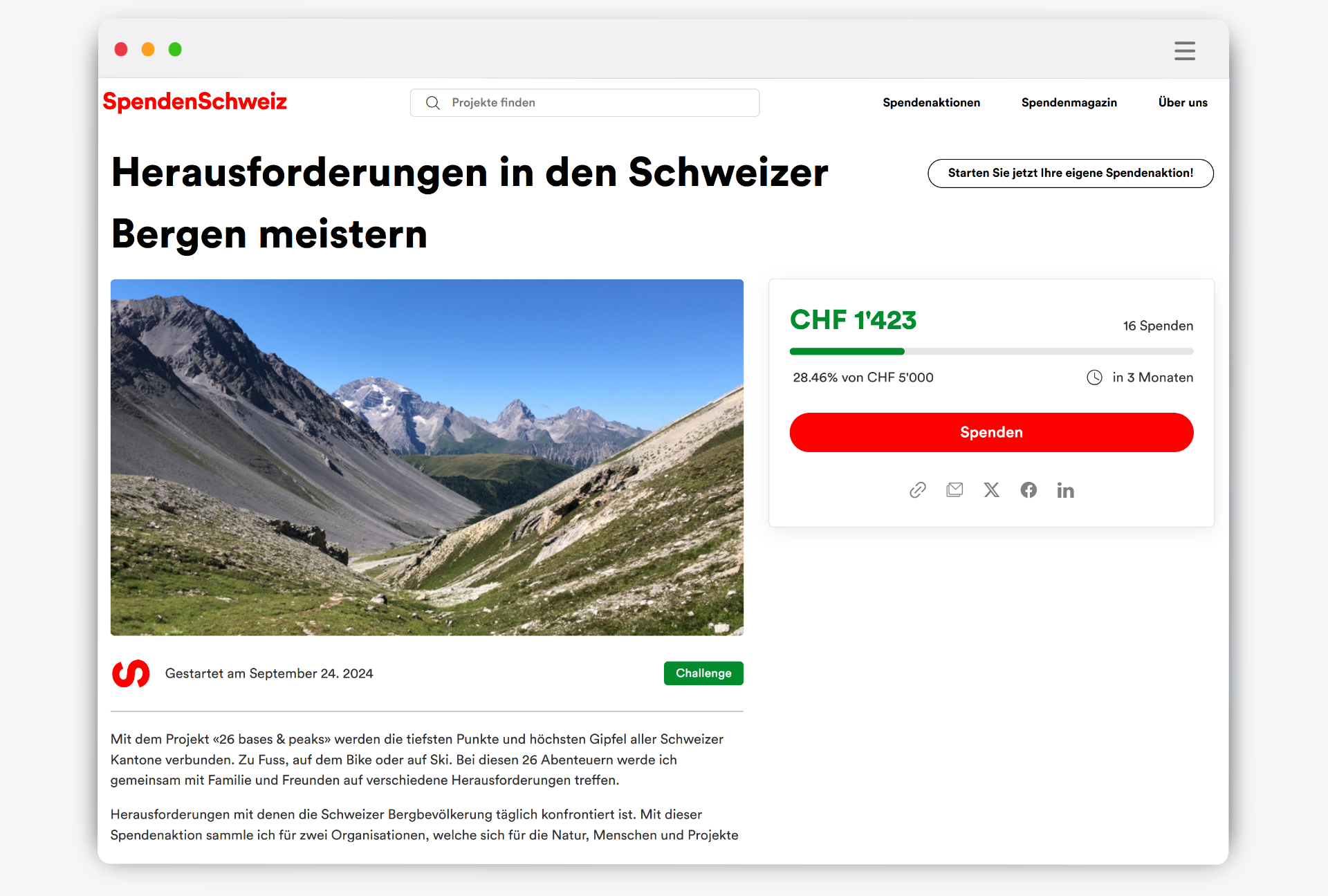Open the mountain valley campaign photo
Viewport: 1328px width, 896px height.
coord(427,458)
